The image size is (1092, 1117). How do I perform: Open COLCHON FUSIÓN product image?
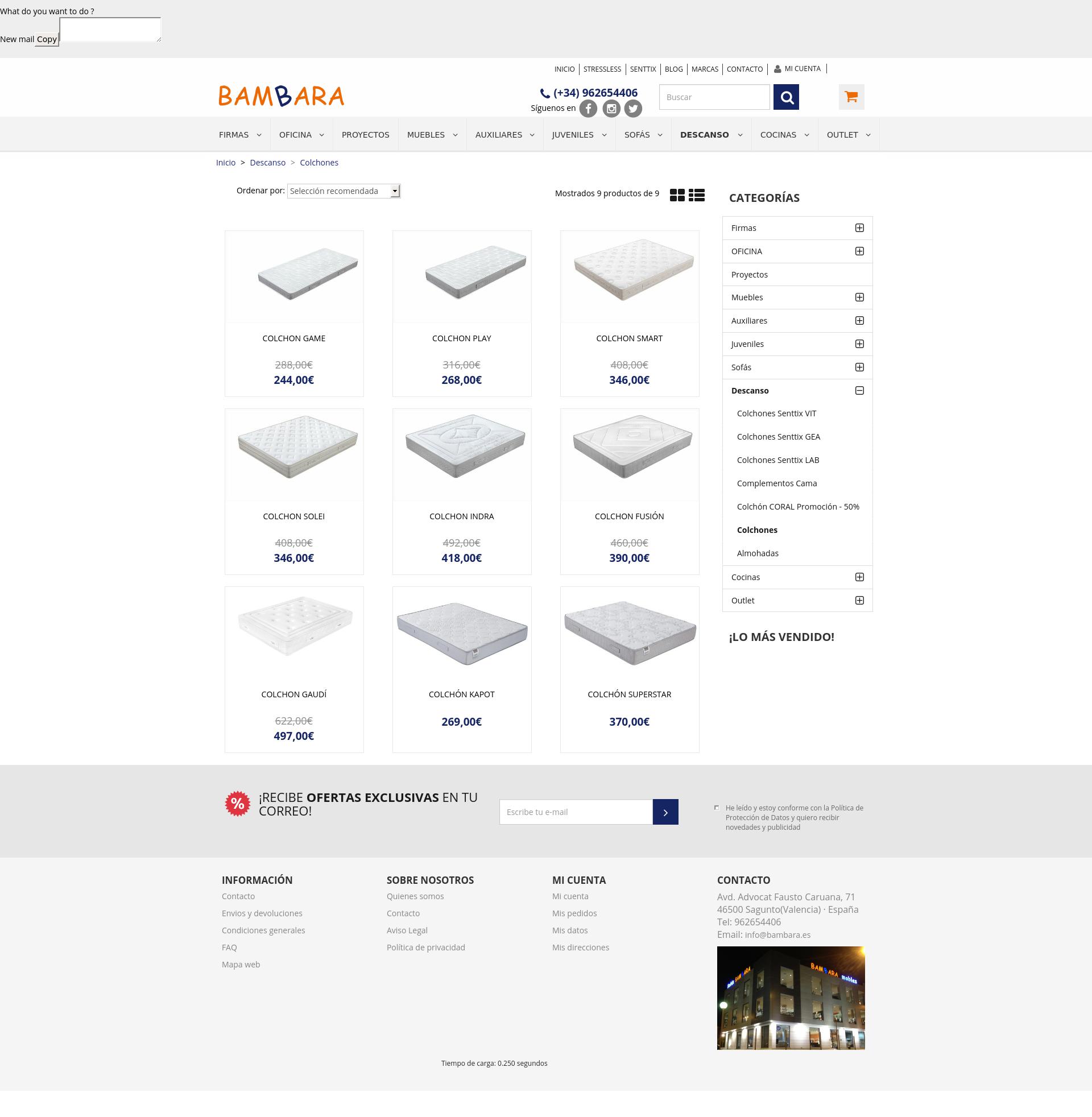[x=630, y=455]
